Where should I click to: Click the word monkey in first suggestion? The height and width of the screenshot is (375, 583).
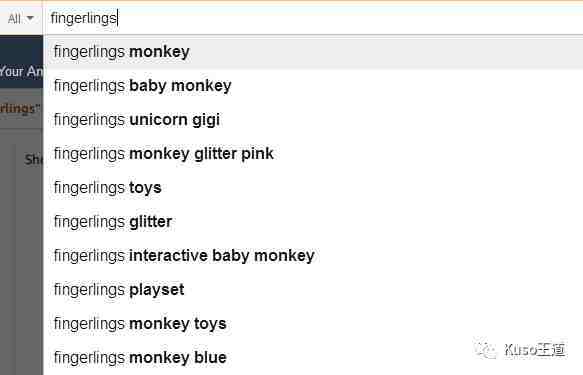tap(159, 52)
